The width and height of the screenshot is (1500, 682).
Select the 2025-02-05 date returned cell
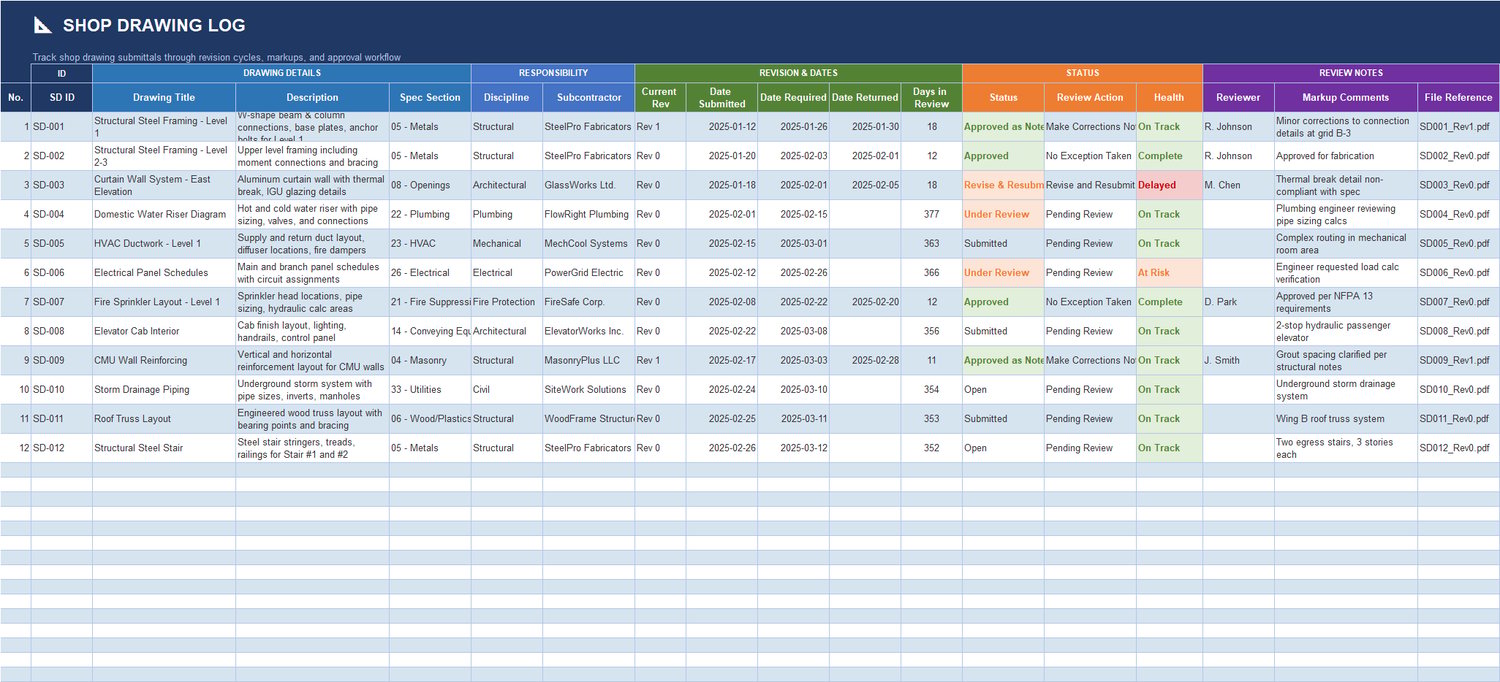tap(865, 185)
